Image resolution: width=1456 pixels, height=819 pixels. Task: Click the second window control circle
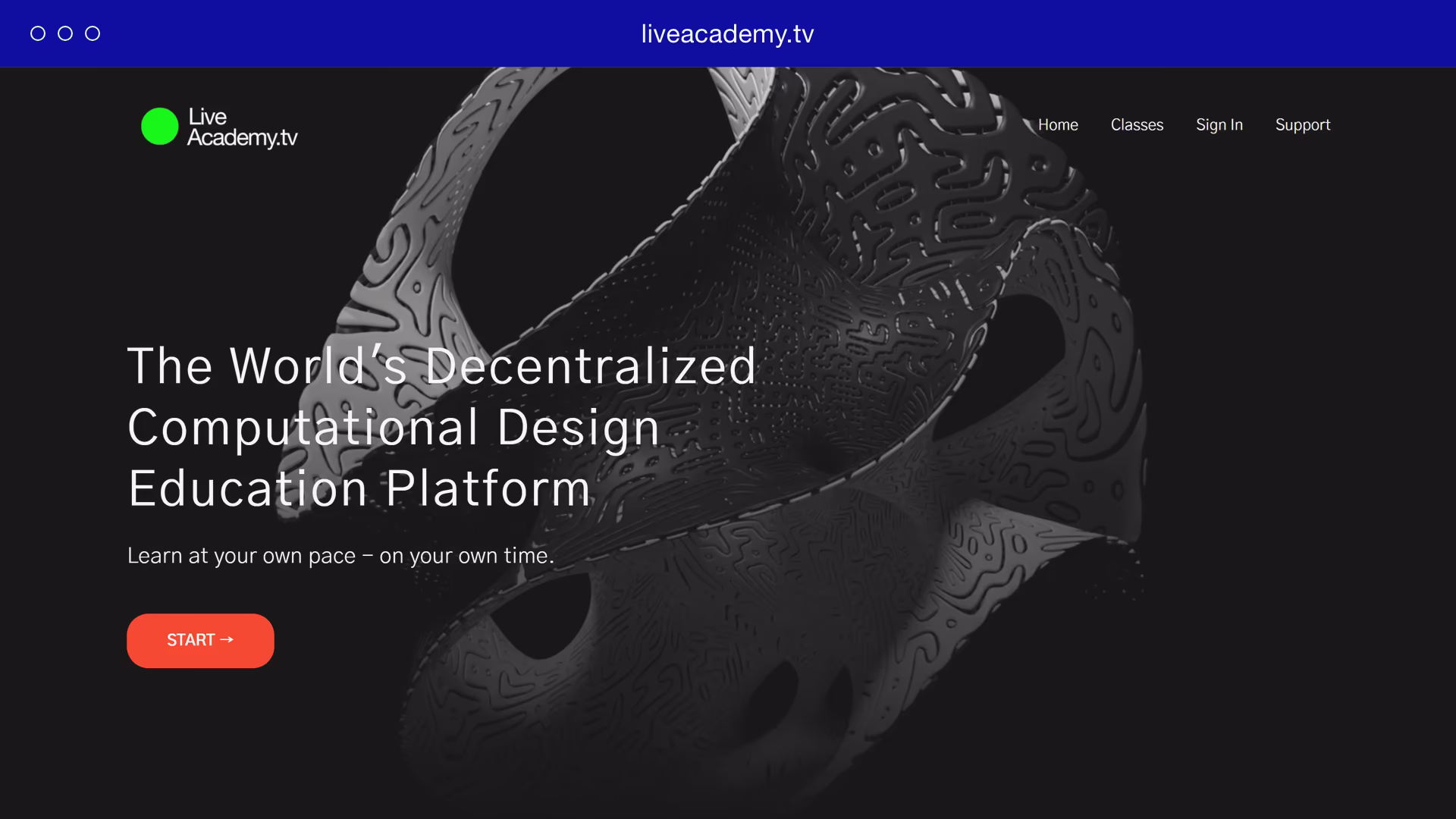pyautogui.click(x=65, y=33)
